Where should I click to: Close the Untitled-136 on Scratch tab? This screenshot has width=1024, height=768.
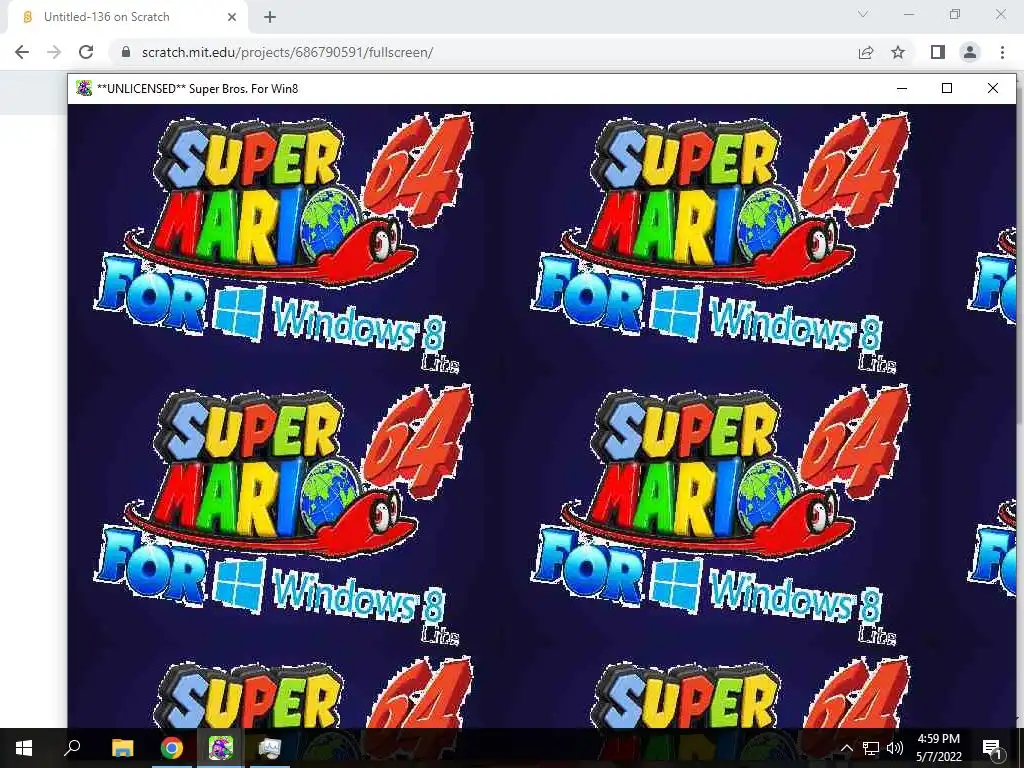(x=232, y=17)
